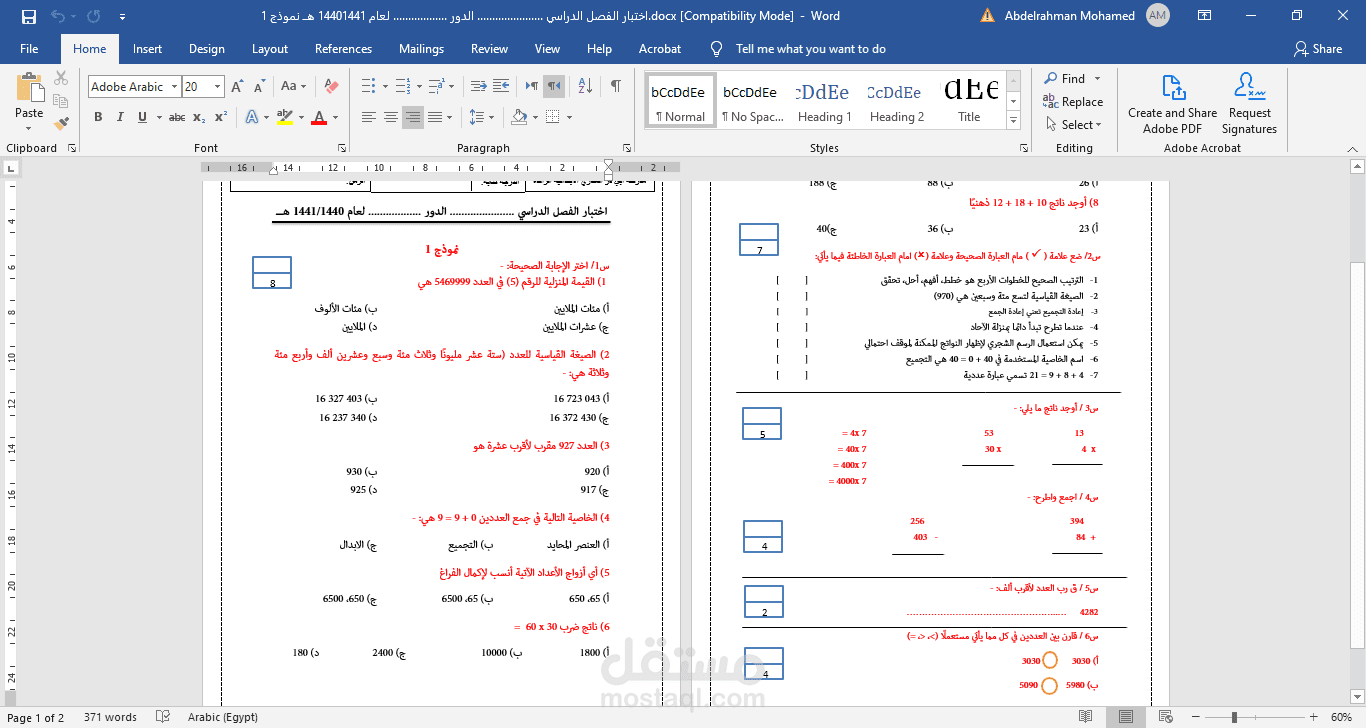
Task: Increase the paragraph indent
Action: click(499, 87)
